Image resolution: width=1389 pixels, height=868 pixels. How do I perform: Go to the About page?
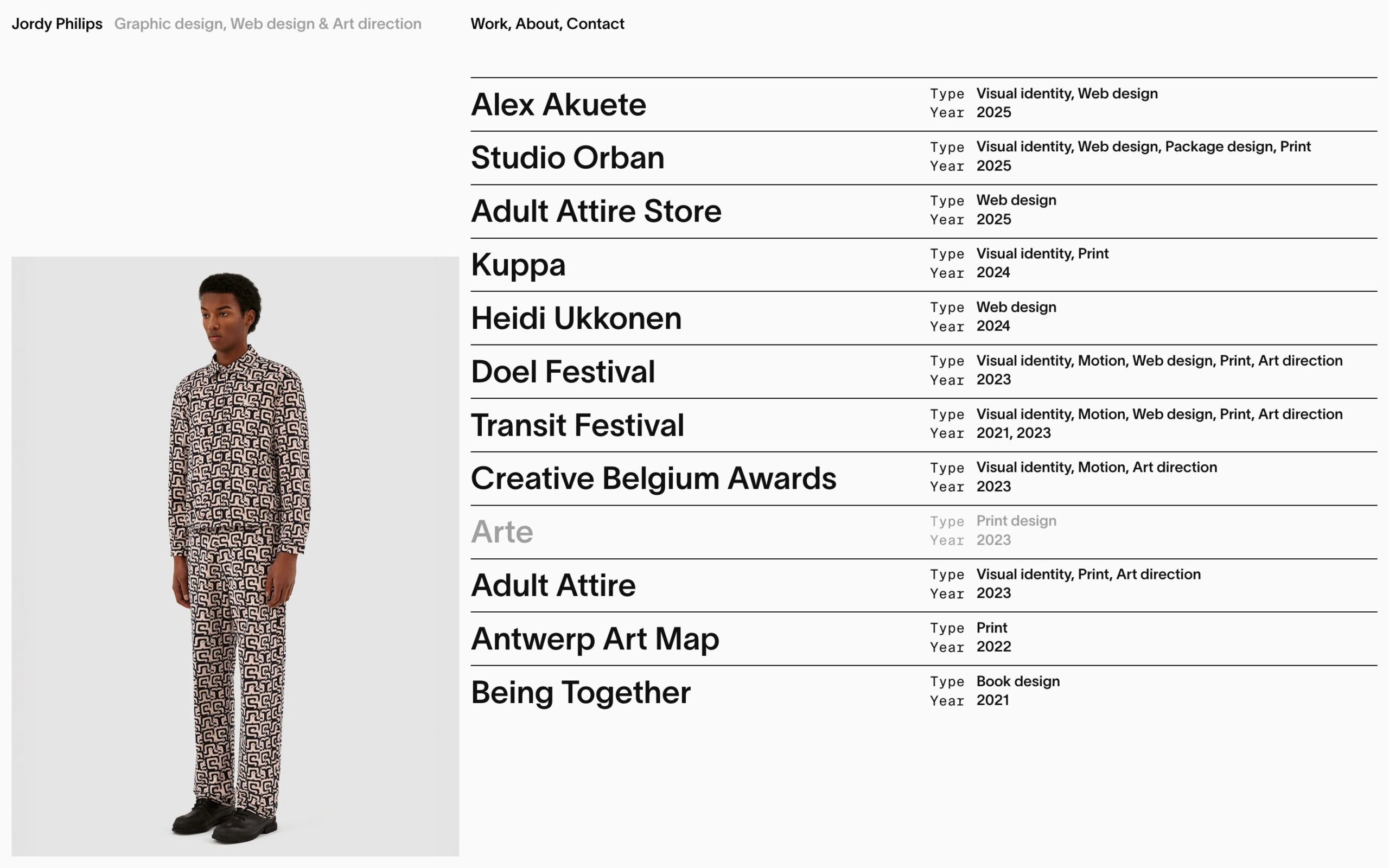coord(537,24)
